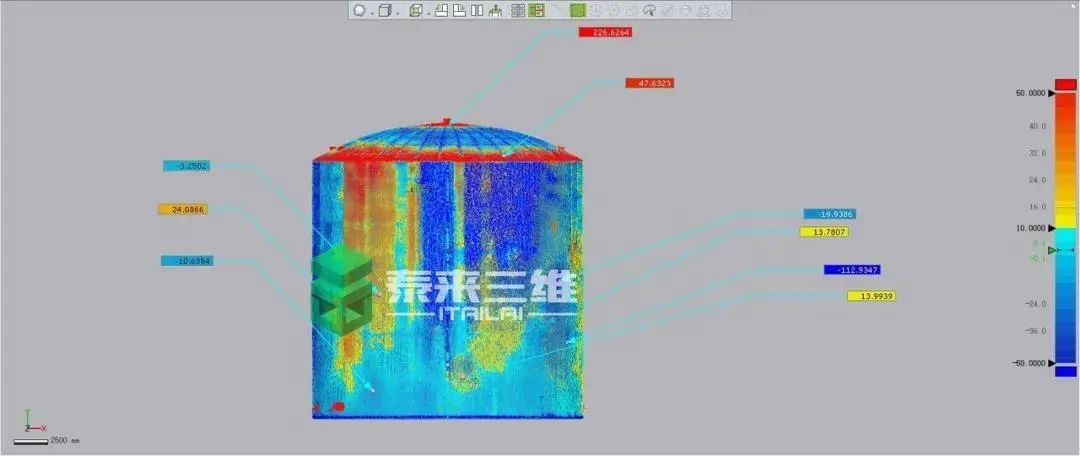Screen dimensions: 1080x456
Task: Click the 24.0866 orange annotation label
Action: pyautogui.click(x=183, y=210)
